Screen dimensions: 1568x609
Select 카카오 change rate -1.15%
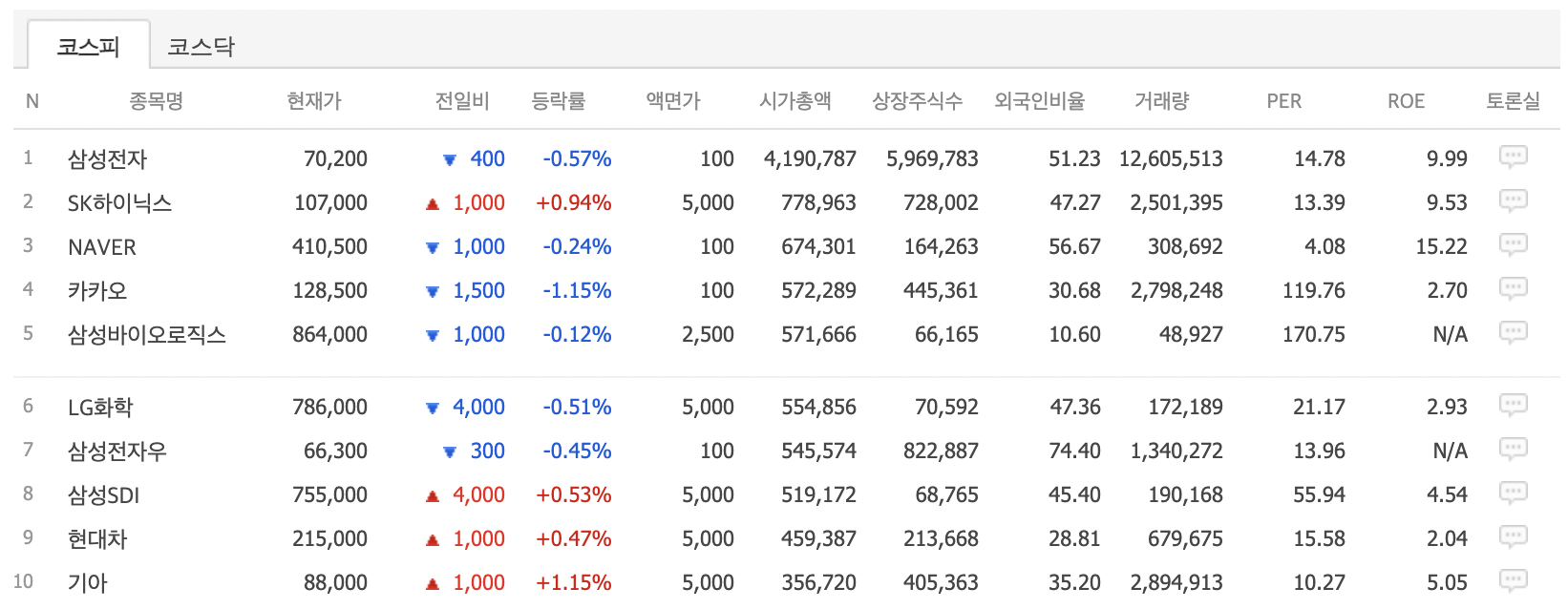point(577,291)
